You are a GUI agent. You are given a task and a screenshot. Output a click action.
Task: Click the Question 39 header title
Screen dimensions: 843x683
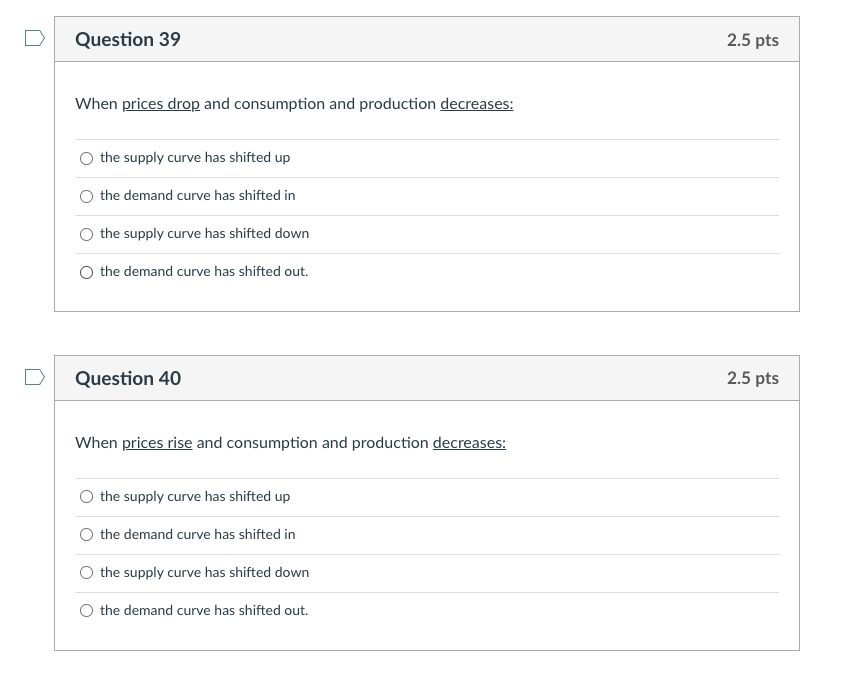click(x=128, y=39)
